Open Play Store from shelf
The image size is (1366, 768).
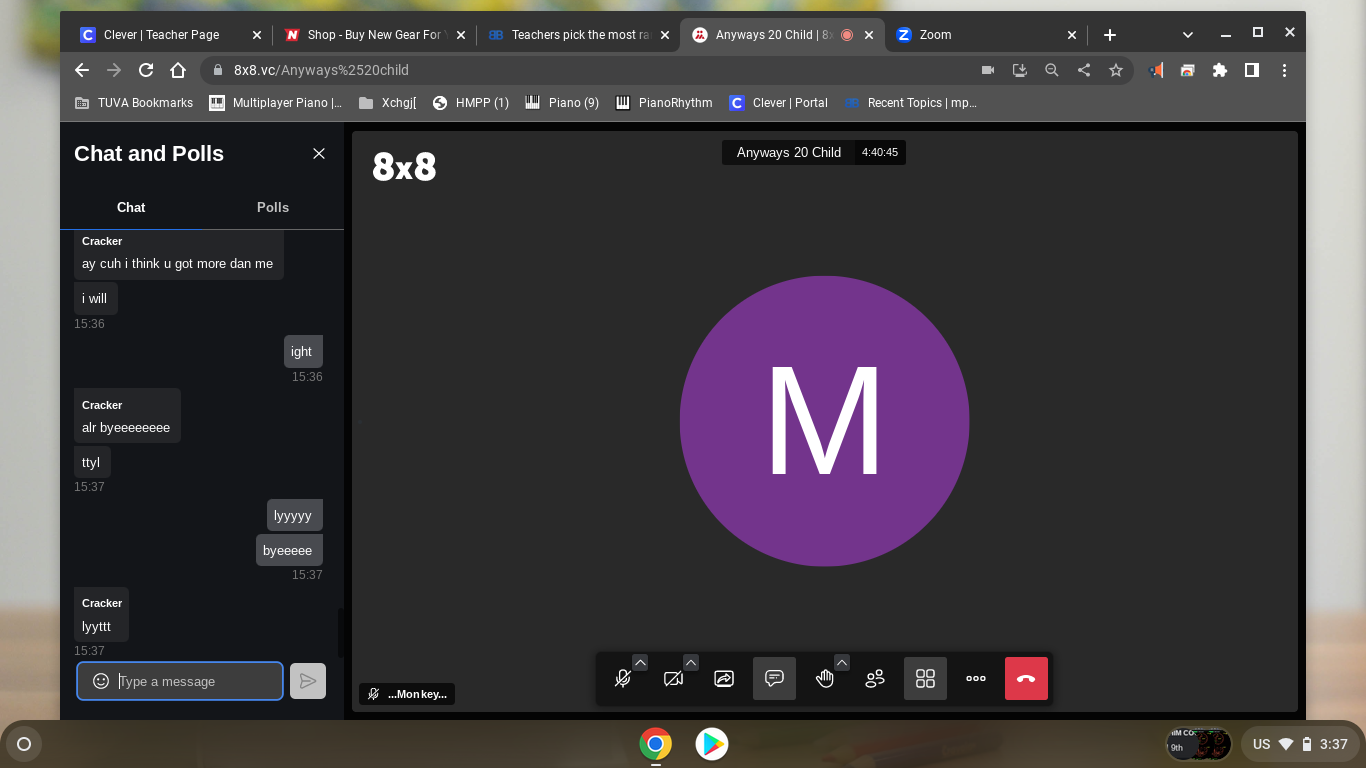712,744
